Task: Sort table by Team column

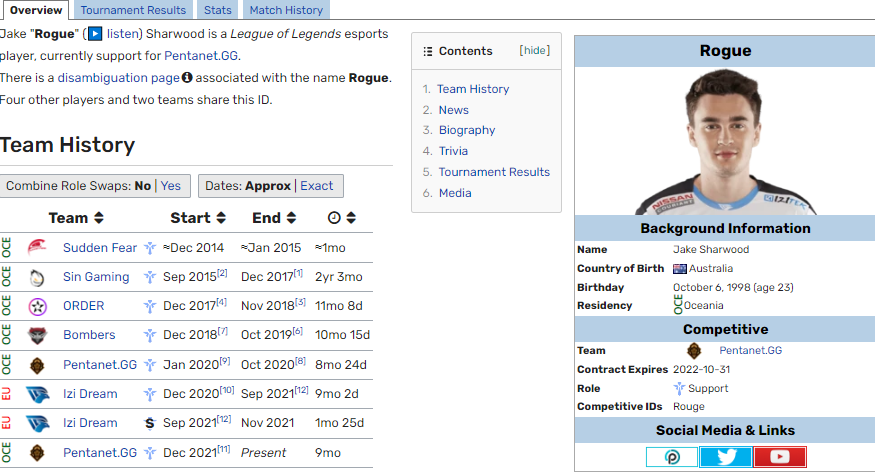Action: (98, 218)
